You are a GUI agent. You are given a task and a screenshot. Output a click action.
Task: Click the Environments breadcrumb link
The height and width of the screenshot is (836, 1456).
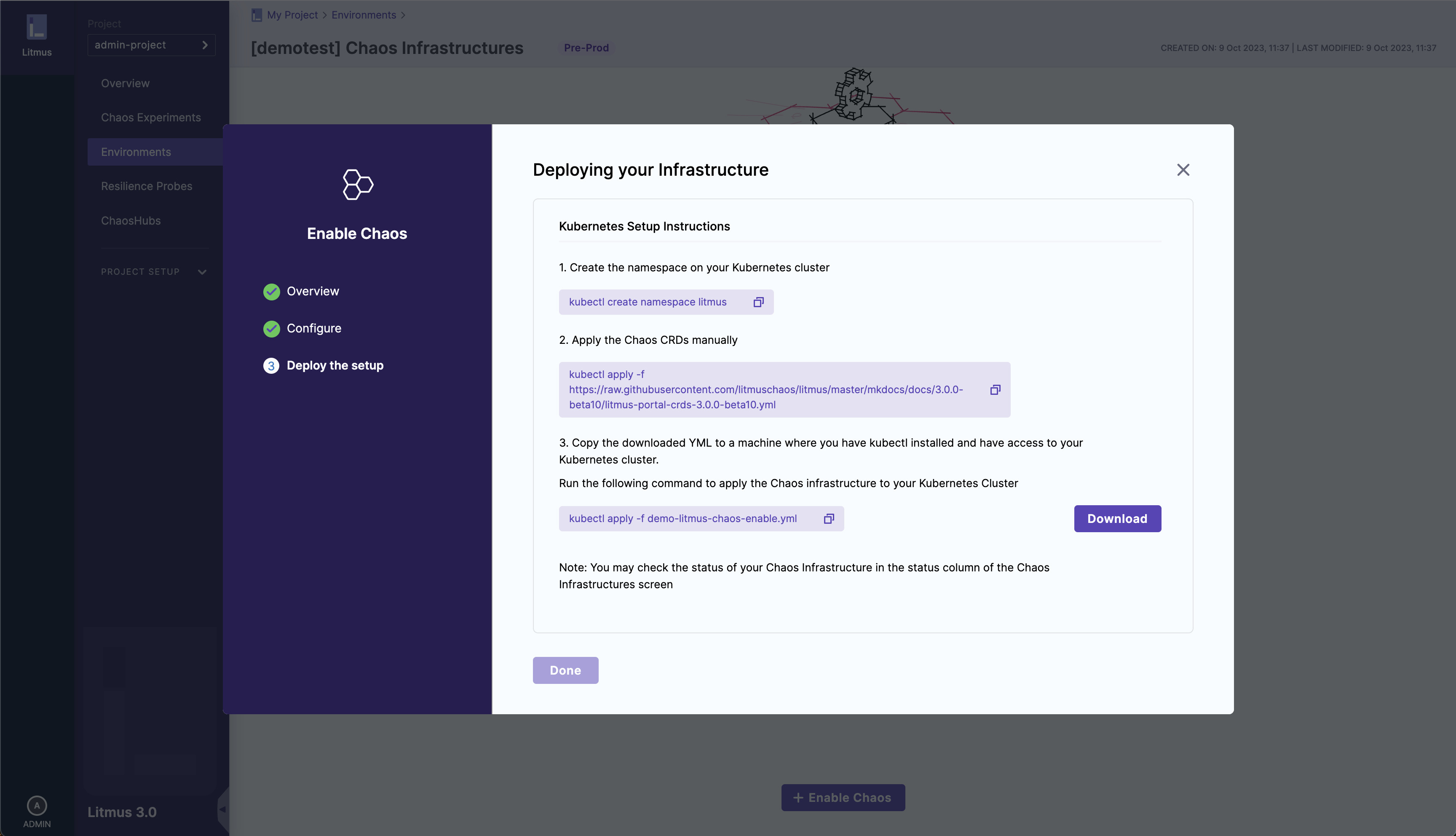click(363, 15)
